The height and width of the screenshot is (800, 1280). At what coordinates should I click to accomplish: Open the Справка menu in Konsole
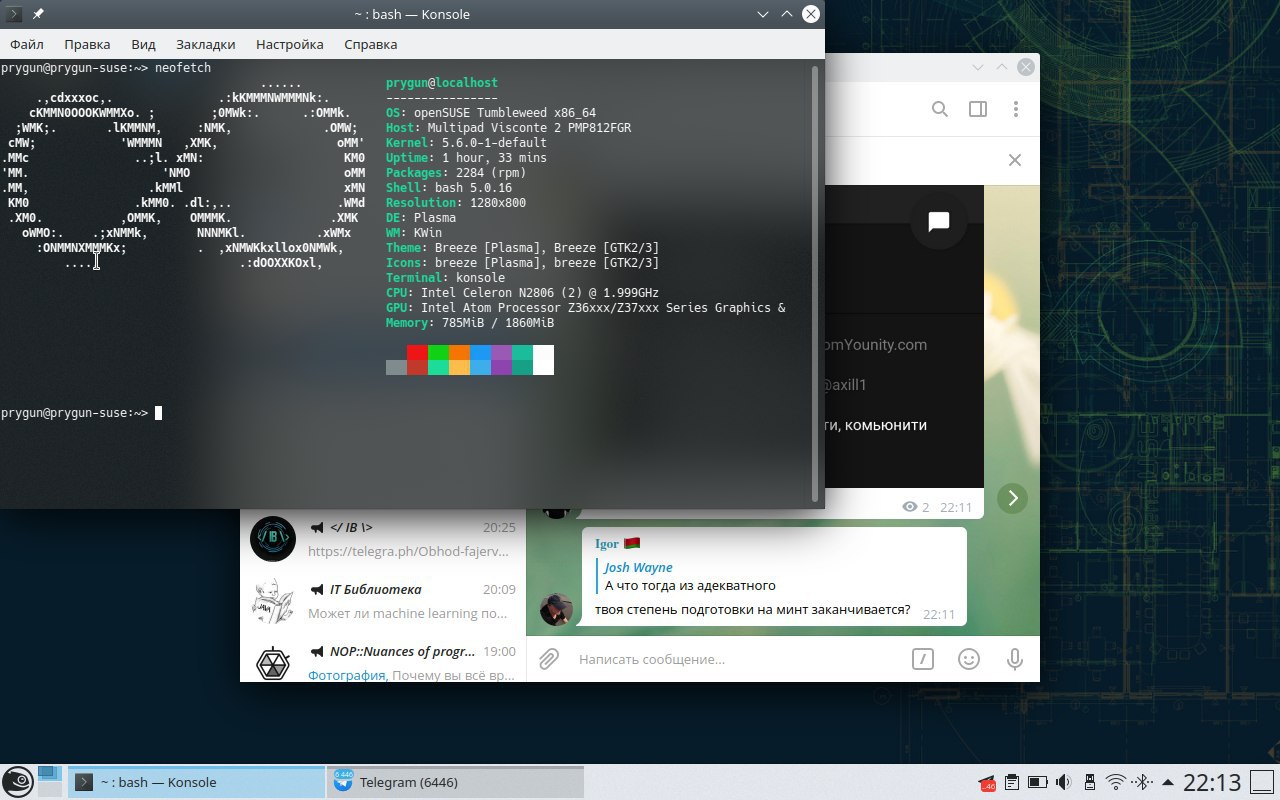370,44
